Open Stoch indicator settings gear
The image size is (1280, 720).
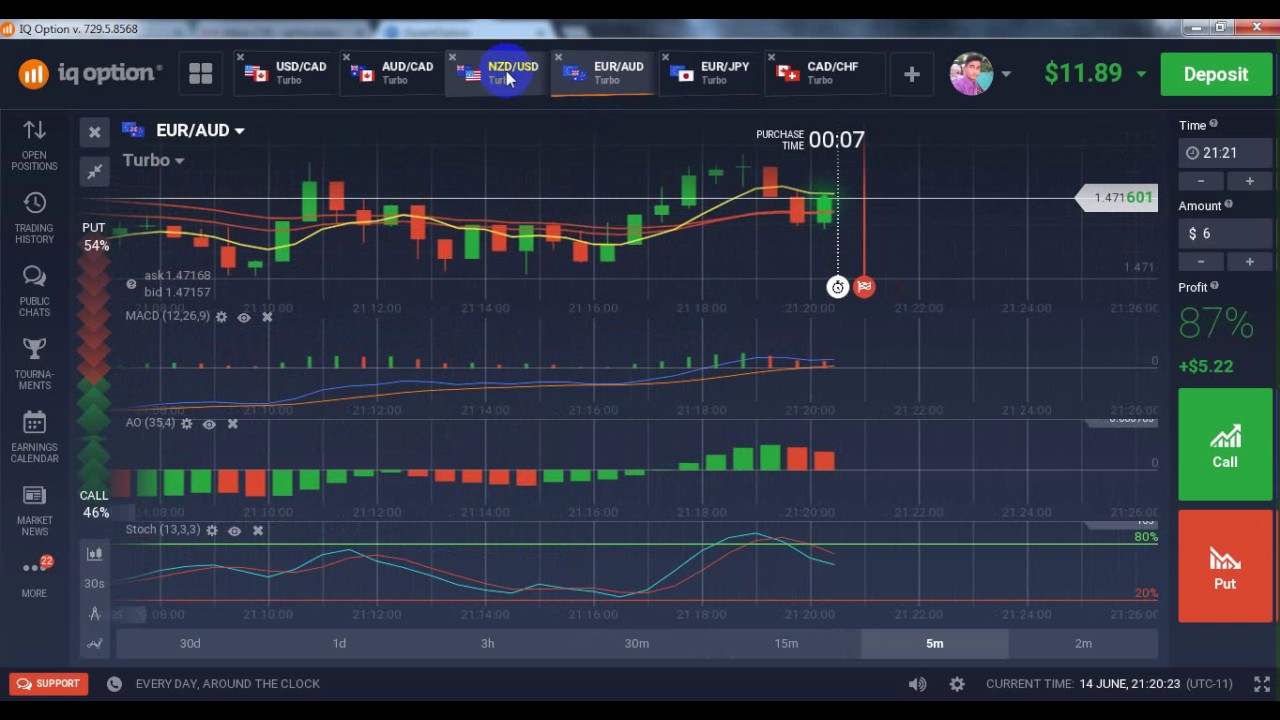pyautogui.click(x=211, y=531)
